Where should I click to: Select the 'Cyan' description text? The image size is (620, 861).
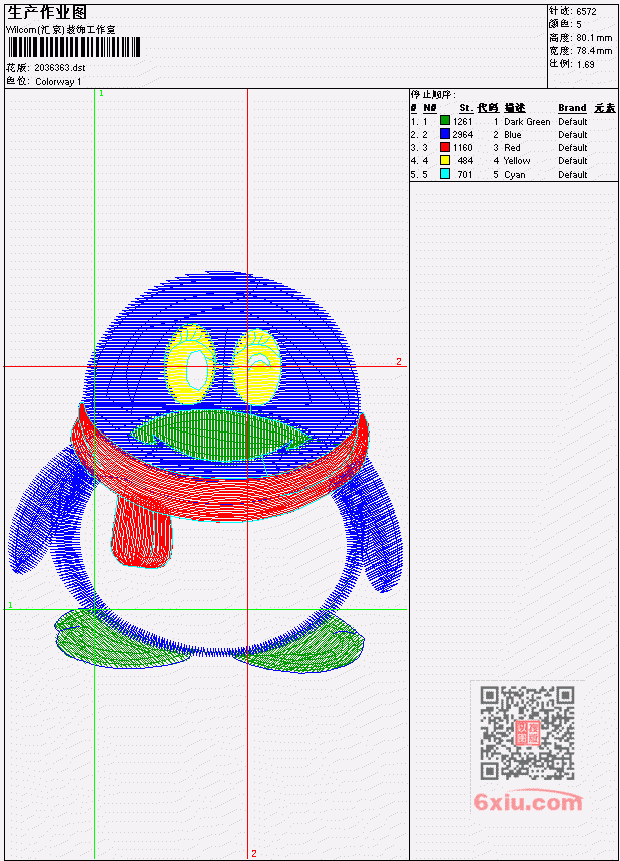pyautogui.click(x=515, y=175)
